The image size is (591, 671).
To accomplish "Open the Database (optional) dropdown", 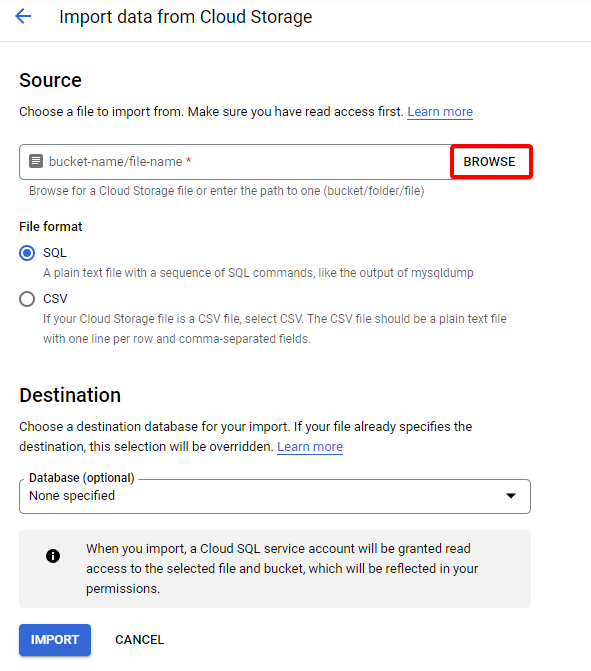I will click(275, 496).
